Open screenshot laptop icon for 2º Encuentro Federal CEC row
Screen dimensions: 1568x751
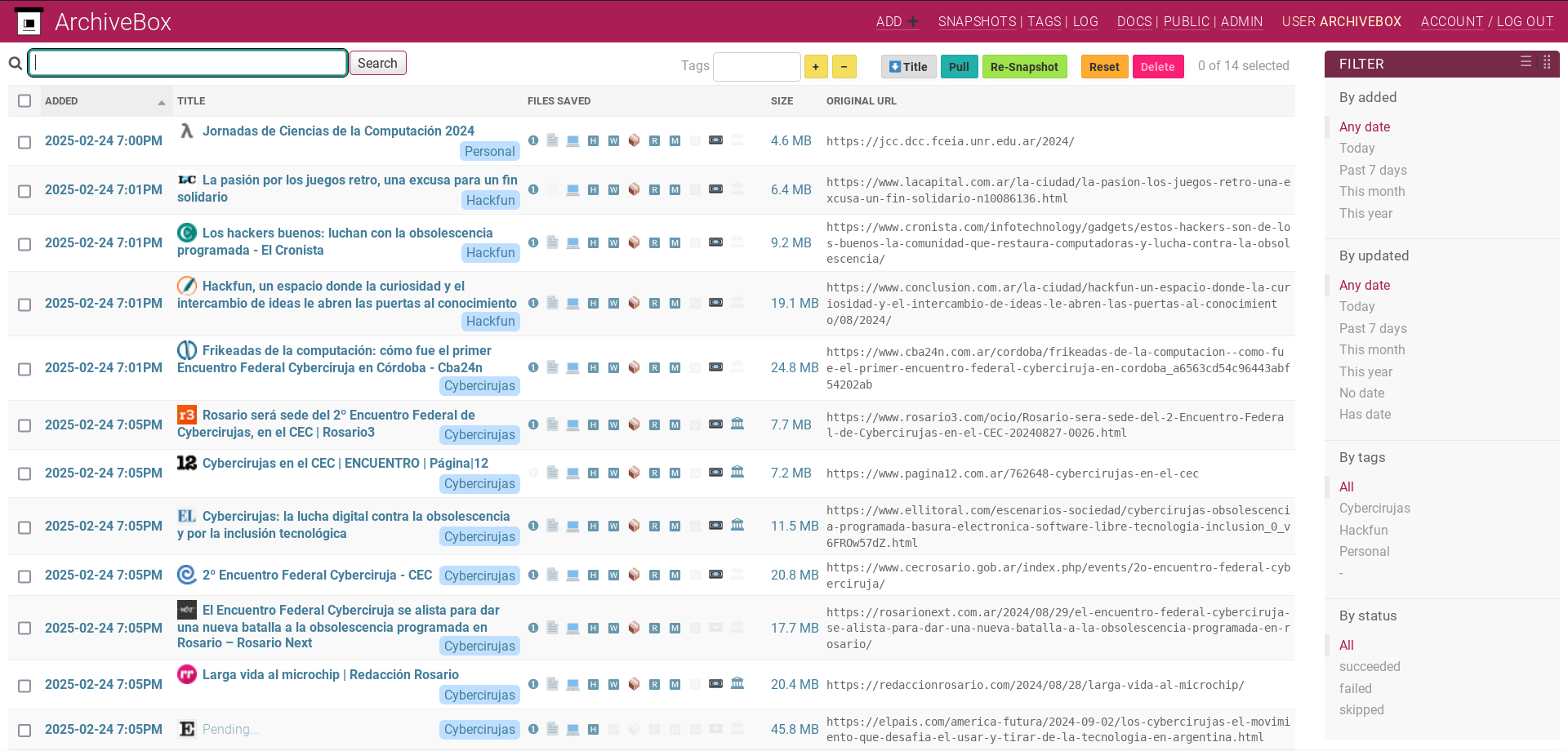tap(573, 575)
